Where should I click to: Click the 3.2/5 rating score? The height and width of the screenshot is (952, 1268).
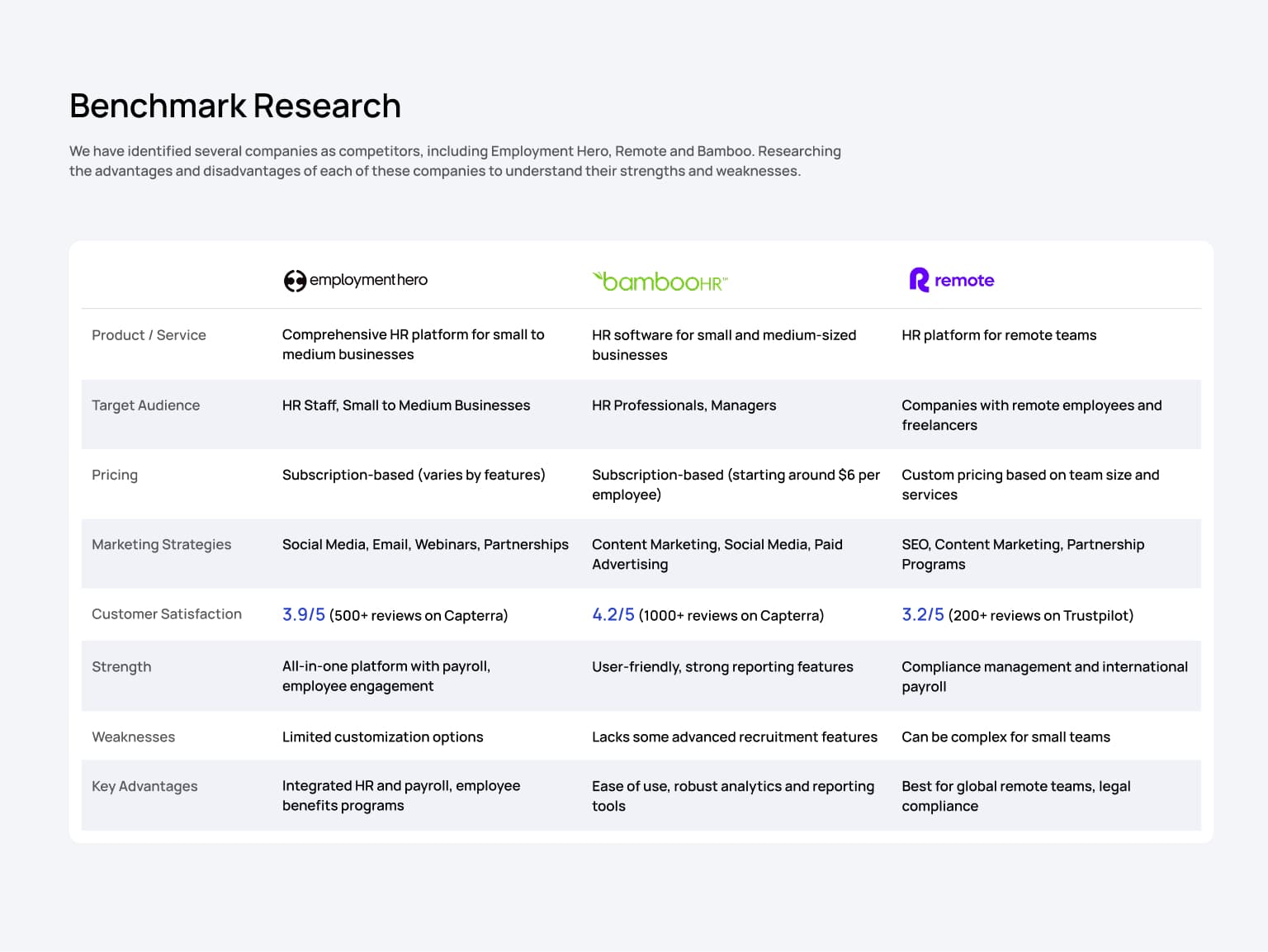(x=923, y=614)
